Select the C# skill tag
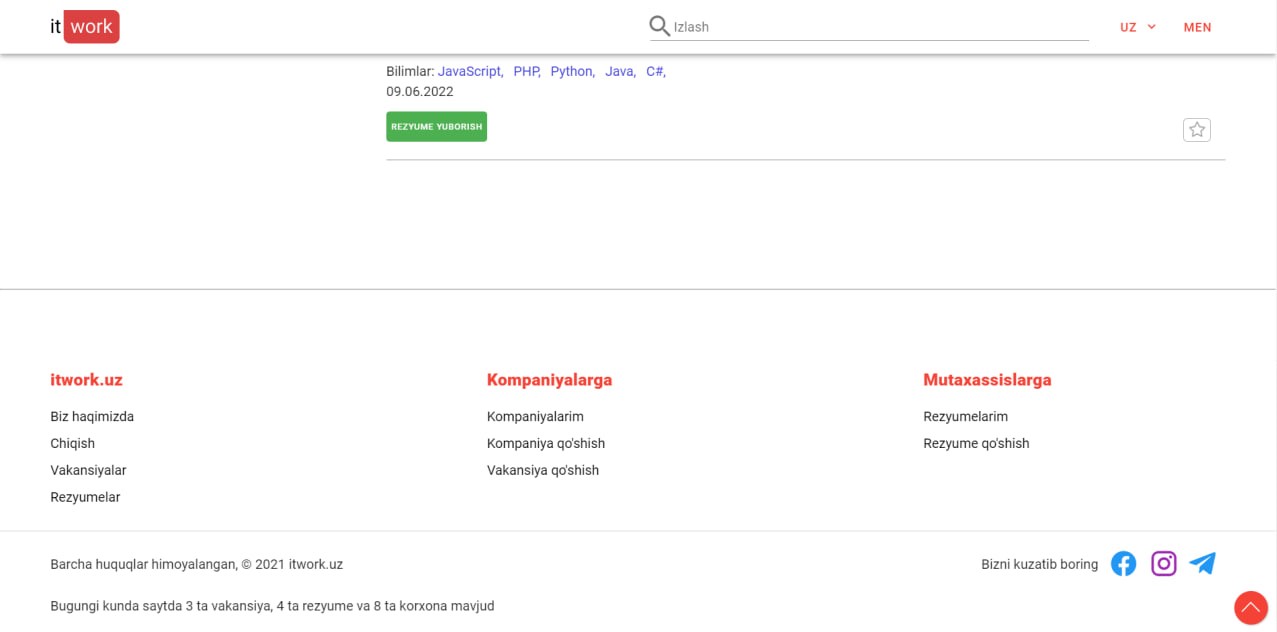 pyautogui.click(x=654, y=71)
